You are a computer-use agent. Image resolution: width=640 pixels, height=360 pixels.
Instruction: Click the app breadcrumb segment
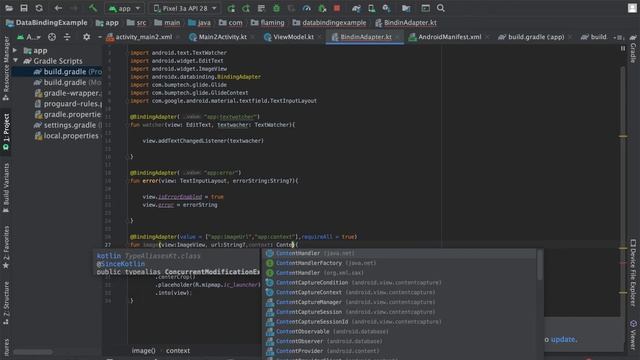pyautogui.click(x=107, y=23)
